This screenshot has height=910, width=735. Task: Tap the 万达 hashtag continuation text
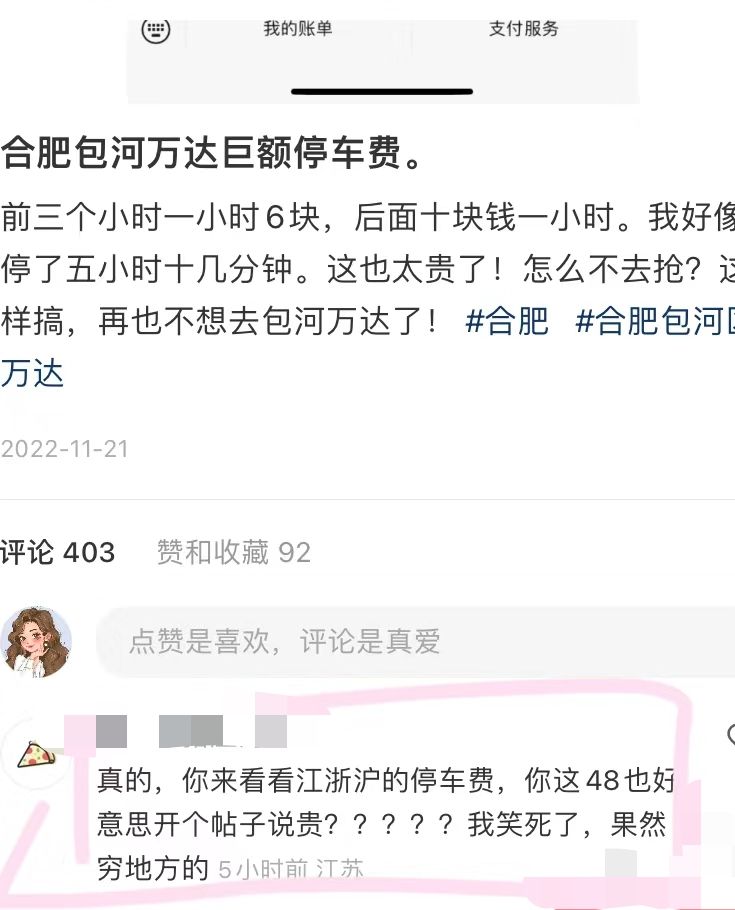click(x=32, y=373)
